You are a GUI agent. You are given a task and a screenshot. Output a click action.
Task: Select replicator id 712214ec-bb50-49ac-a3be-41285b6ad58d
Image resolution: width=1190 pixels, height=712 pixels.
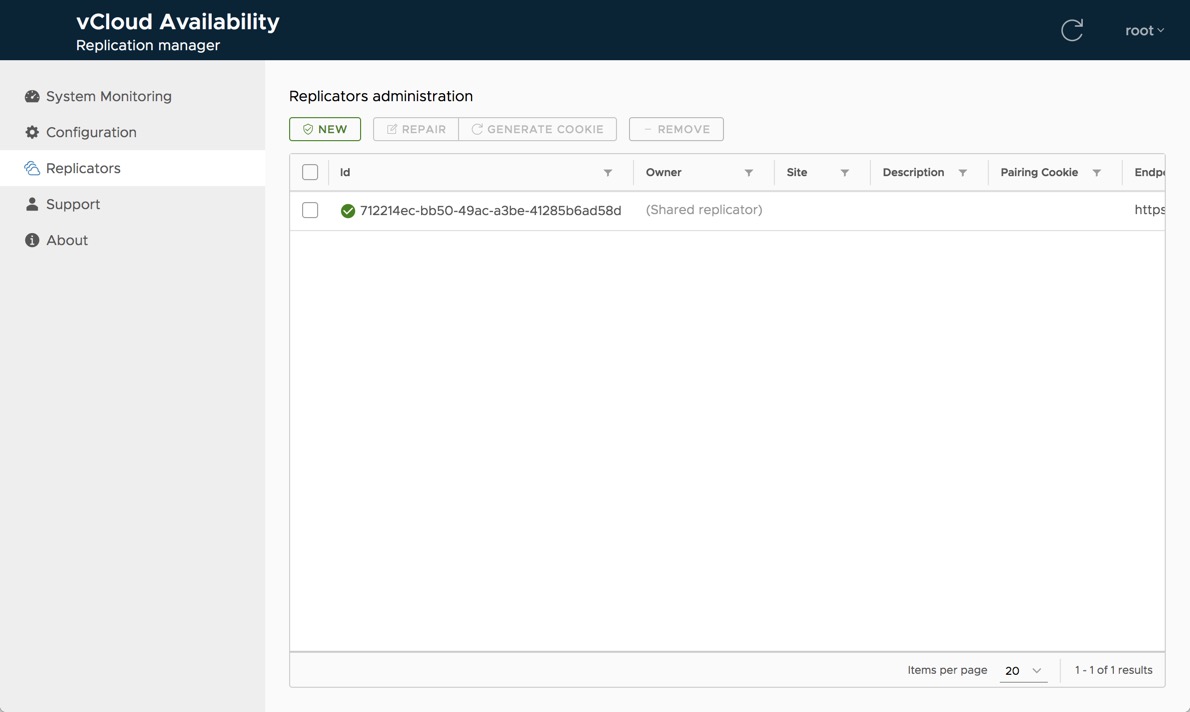[x=490, y=210]
